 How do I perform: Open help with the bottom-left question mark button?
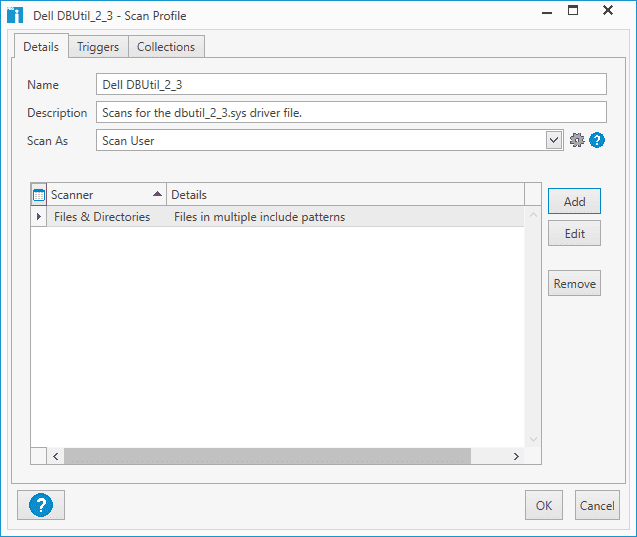click(41, 505)
